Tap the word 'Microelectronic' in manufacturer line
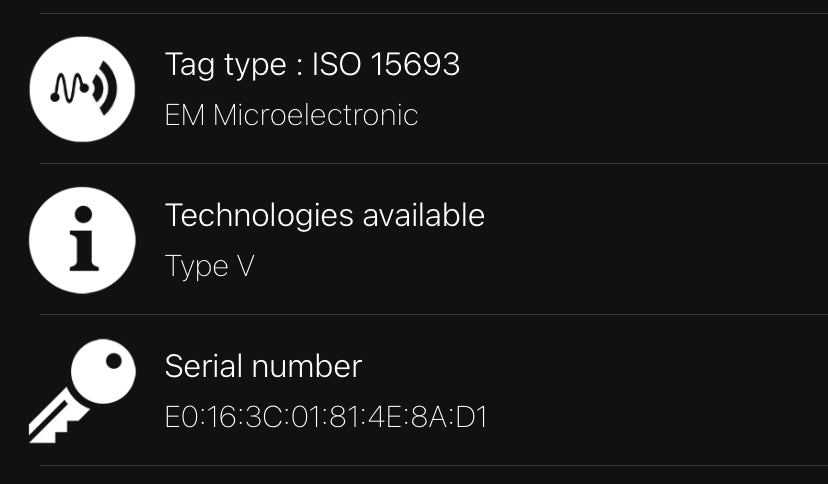 click(316, 115)
